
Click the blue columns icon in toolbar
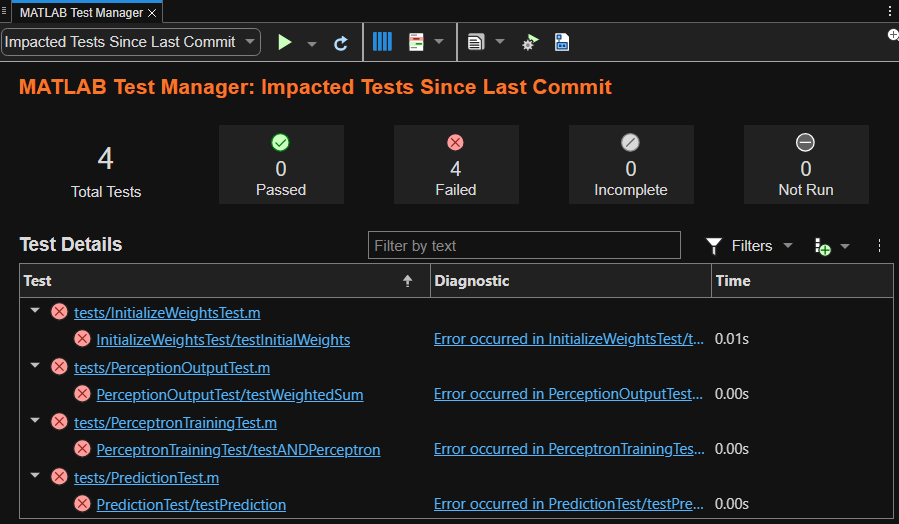[x=382, y=42]
